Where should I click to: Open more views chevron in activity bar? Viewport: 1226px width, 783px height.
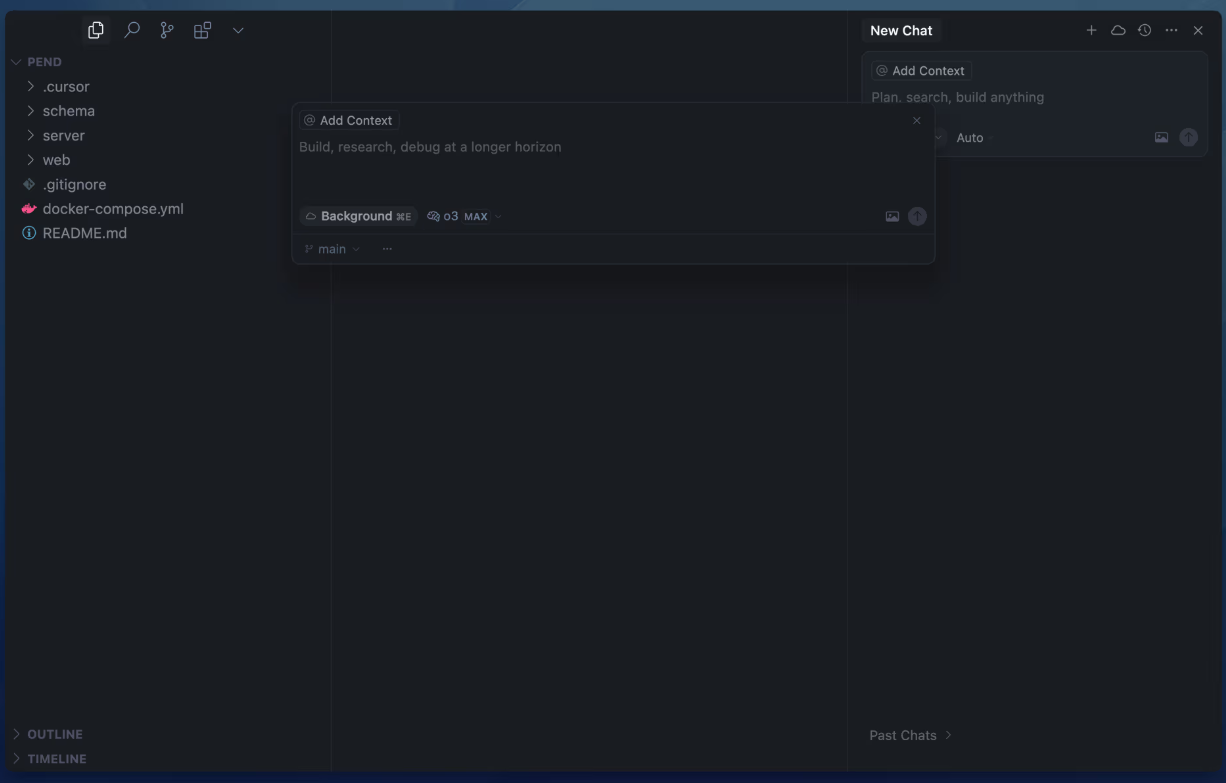tap(238, 31)
